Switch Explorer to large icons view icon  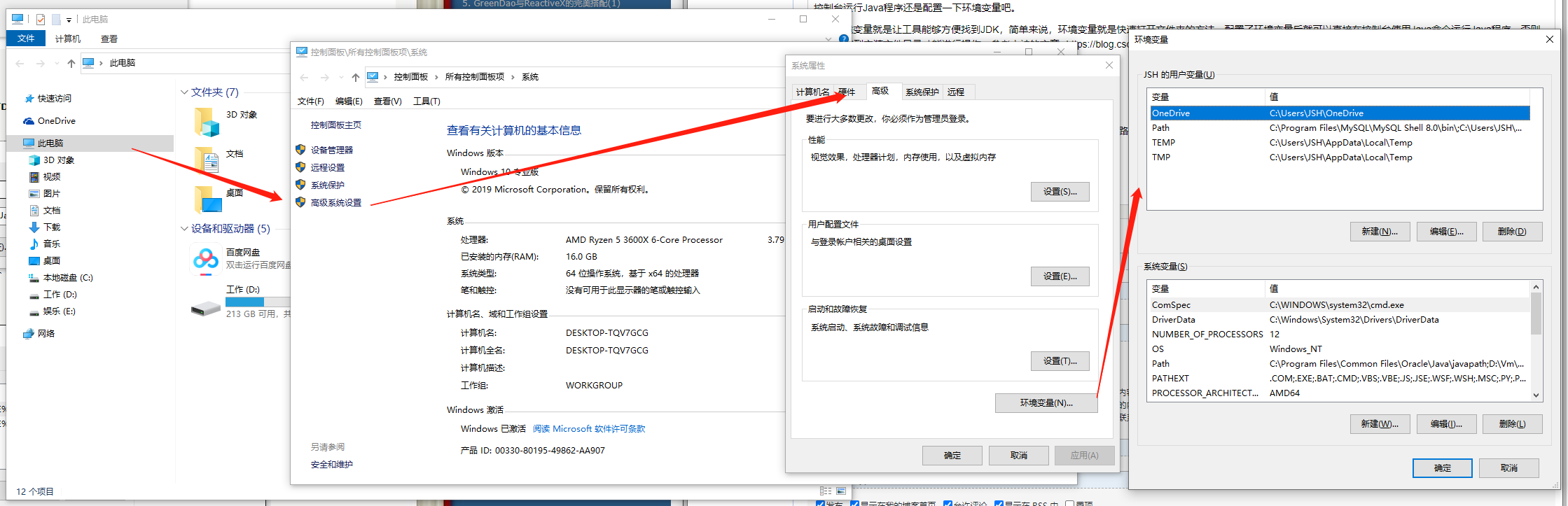[x=841, y=491]
